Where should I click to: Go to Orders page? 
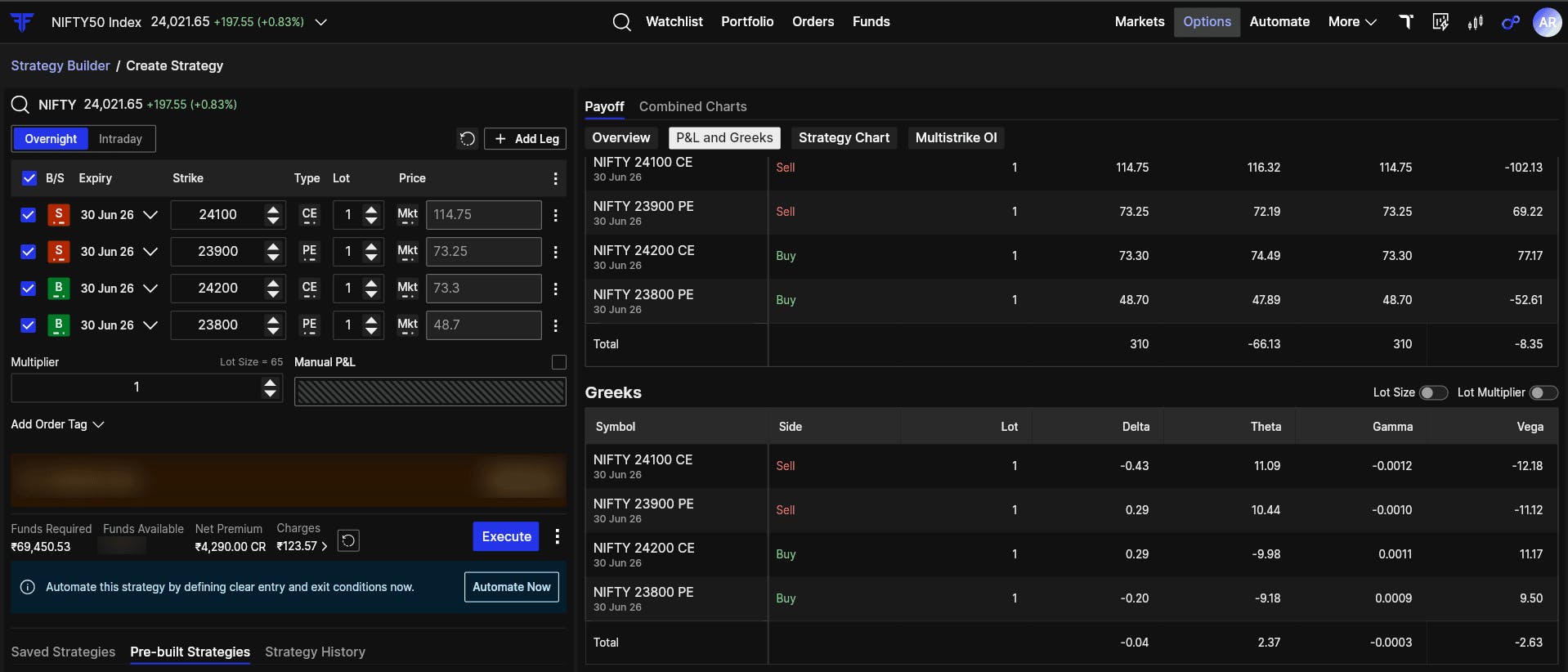(813, 22)
